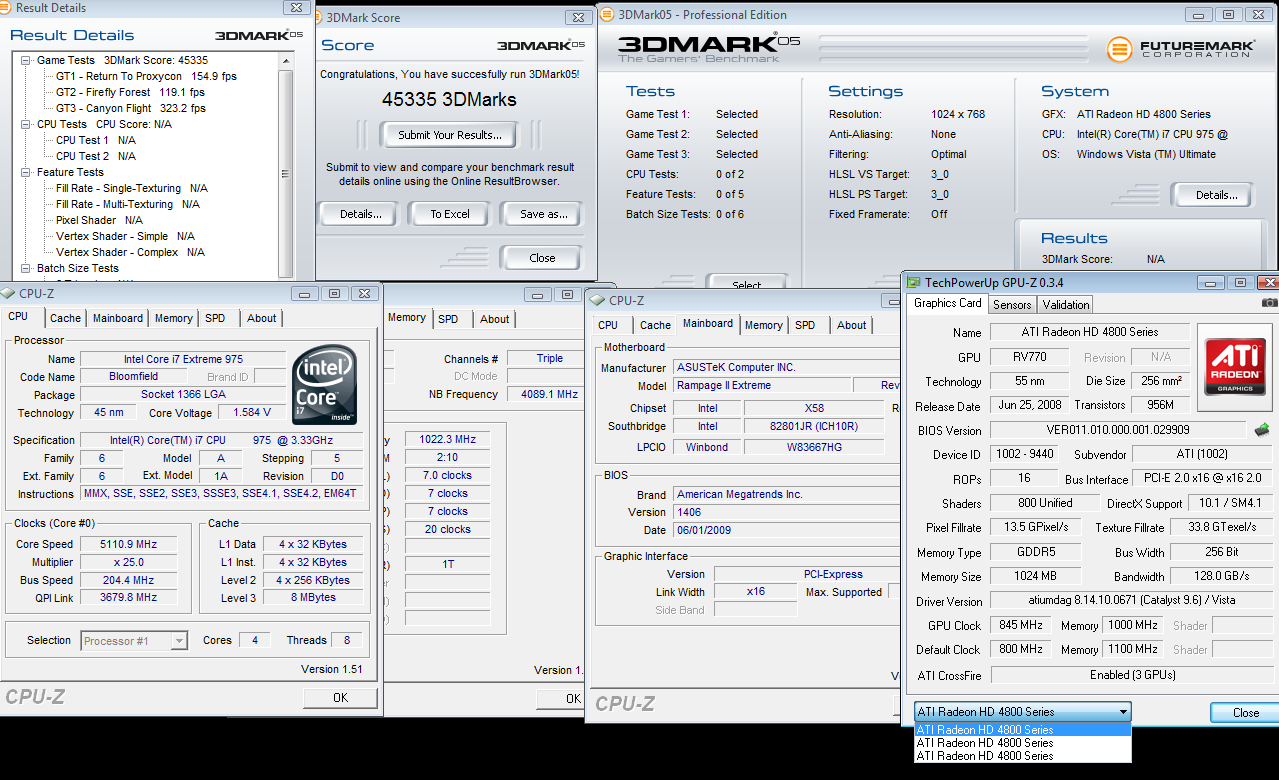Image resolution: width=1279 pixels, height=780 pixels.
Task: Click the left CPU-Z window title icon
Action: [x=8, y=293]
